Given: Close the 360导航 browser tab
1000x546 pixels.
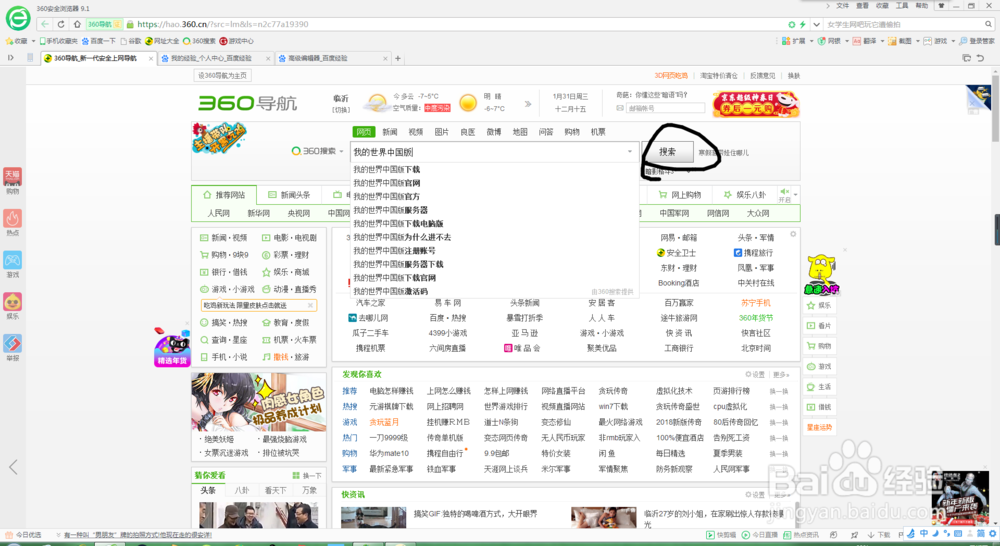Looking at the screenshot, I should click(151, 58).
